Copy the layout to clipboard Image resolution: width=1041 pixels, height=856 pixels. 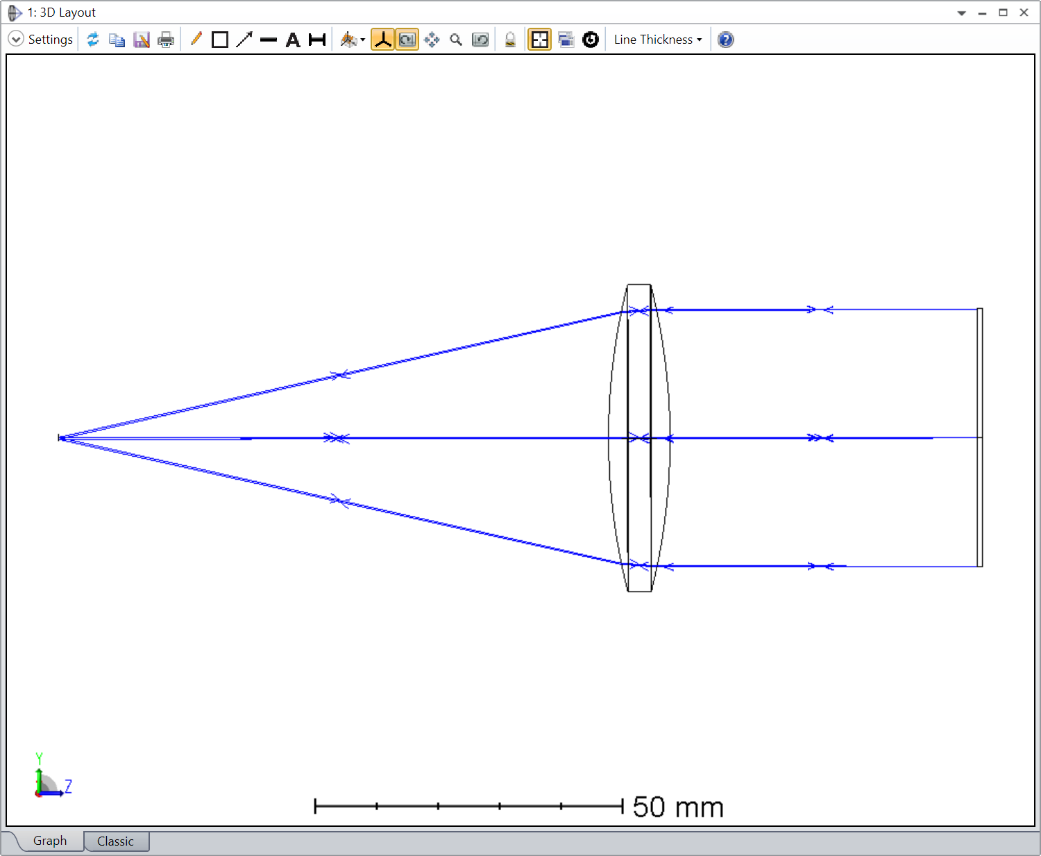coord(117,40)
